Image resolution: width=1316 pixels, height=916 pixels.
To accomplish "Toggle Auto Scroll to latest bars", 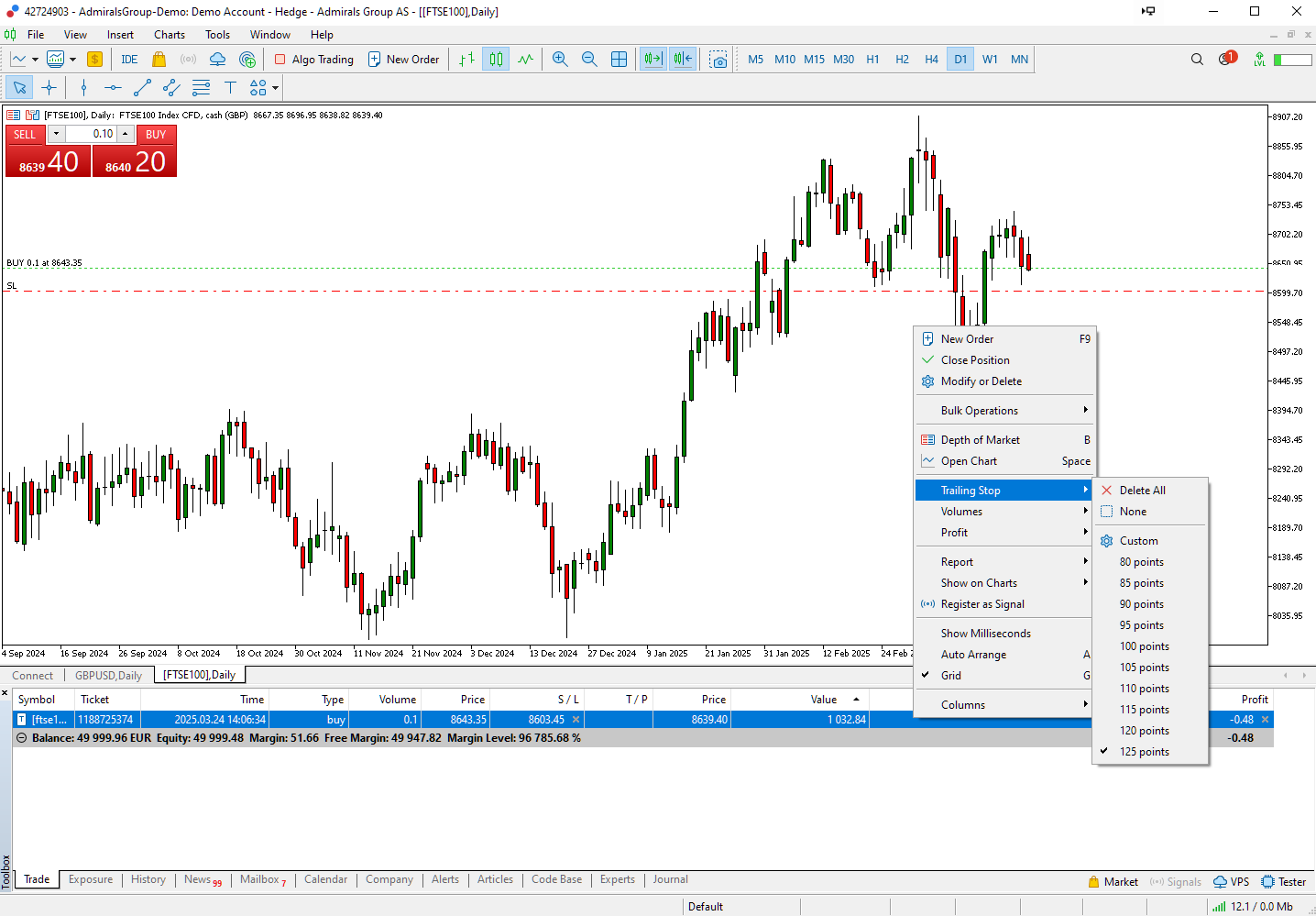I will pyautogui.click(x=653, y=59).
